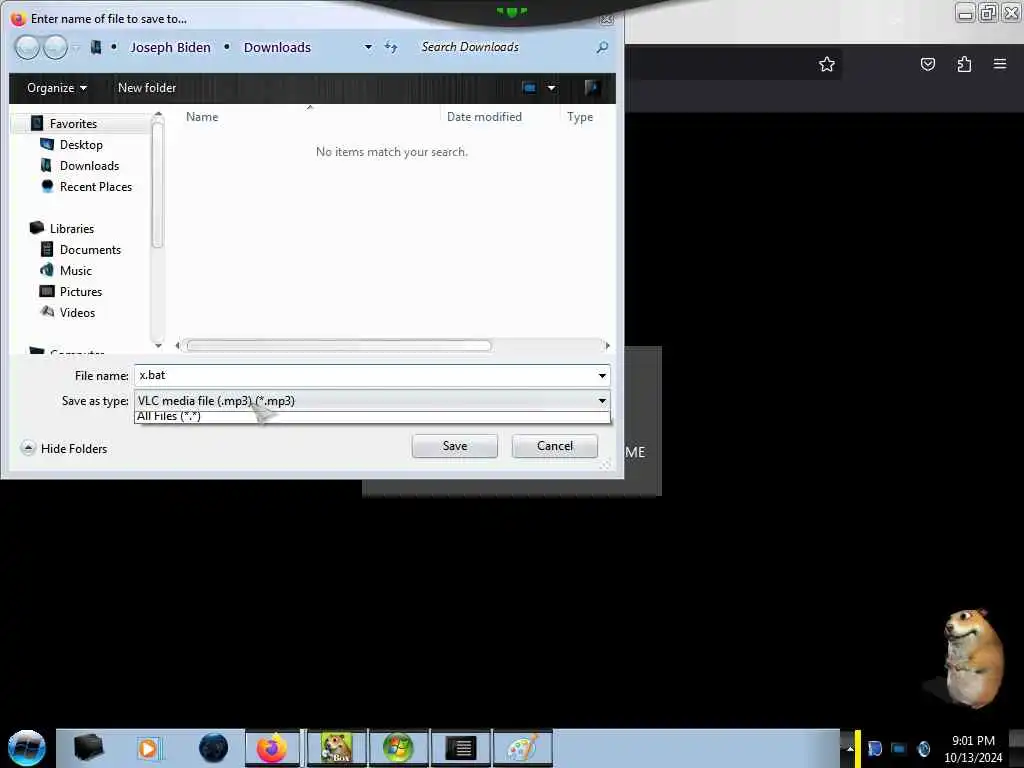This screenshot has width=1024, height=768.
Task: Sort by the Name column header
Action: click(202, 117)
